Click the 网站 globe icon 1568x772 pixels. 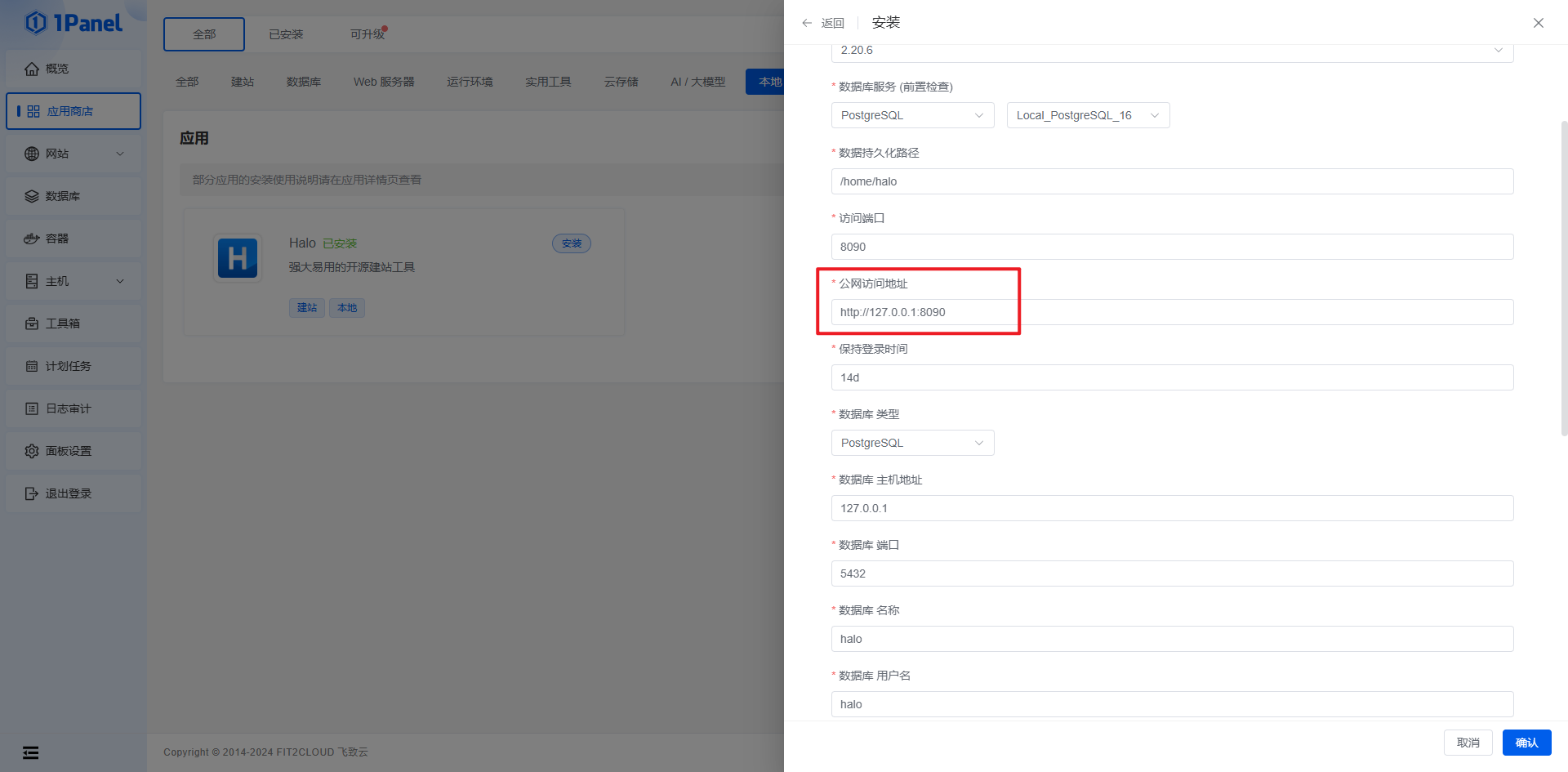[32, 154]
